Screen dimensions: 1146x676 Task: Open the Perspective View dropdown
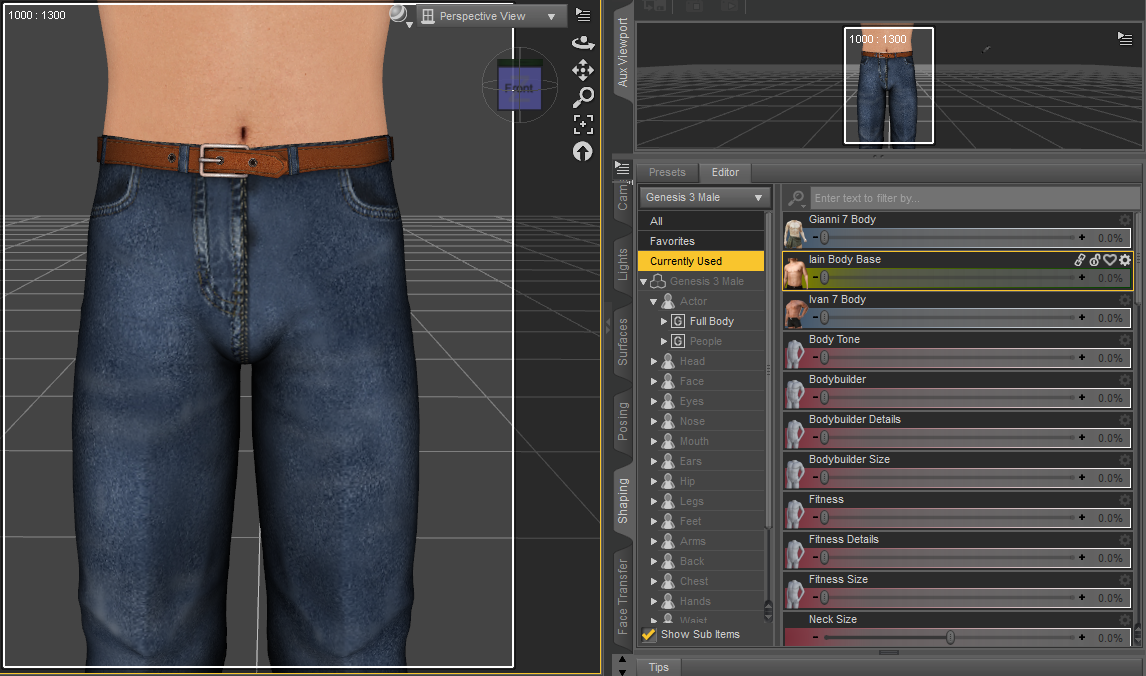(490, 16)
